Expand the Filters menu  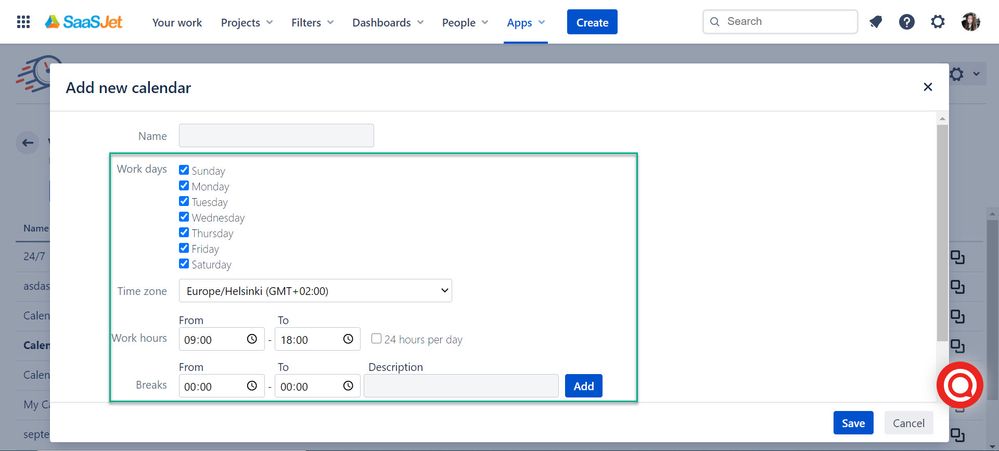[x=312, y=22]
